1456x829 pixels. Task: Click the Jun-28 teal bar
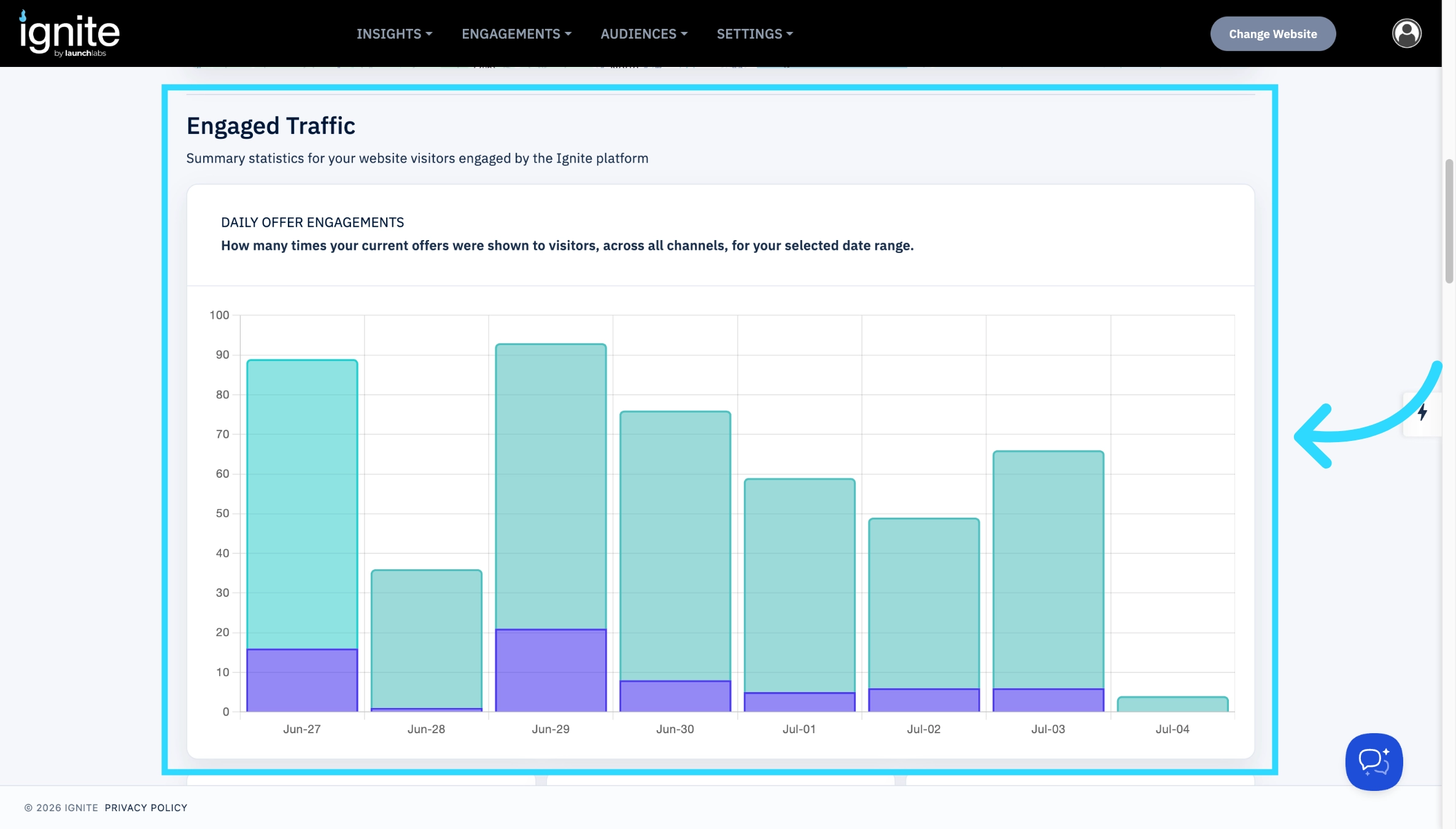point(426,639)
